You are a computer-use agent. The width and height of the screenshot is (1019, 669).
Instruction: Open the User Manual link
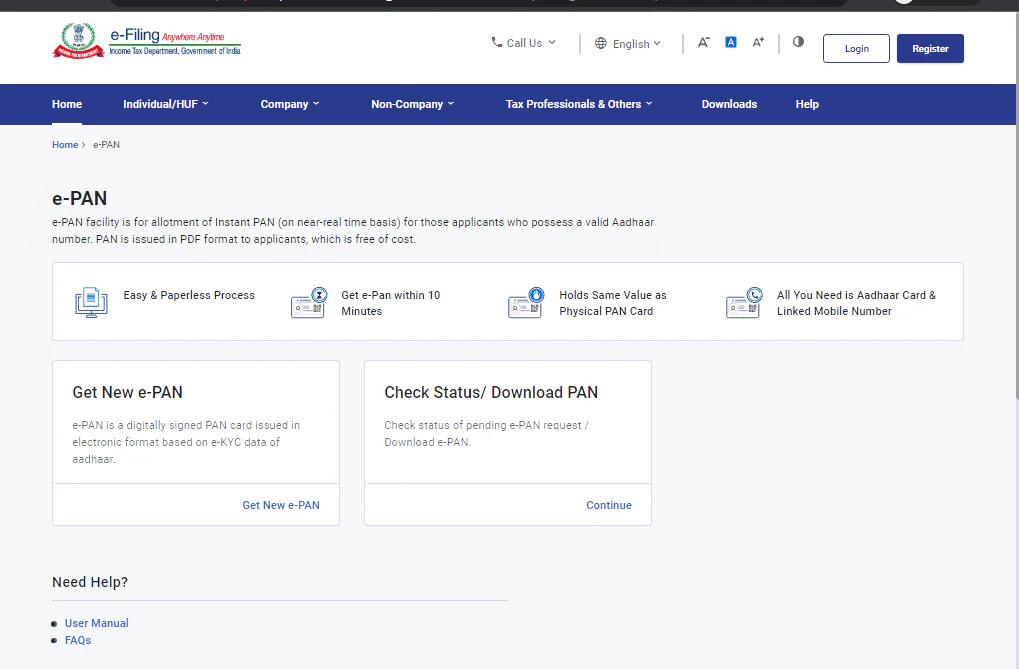pyautogui.click(x=97, y=623)
